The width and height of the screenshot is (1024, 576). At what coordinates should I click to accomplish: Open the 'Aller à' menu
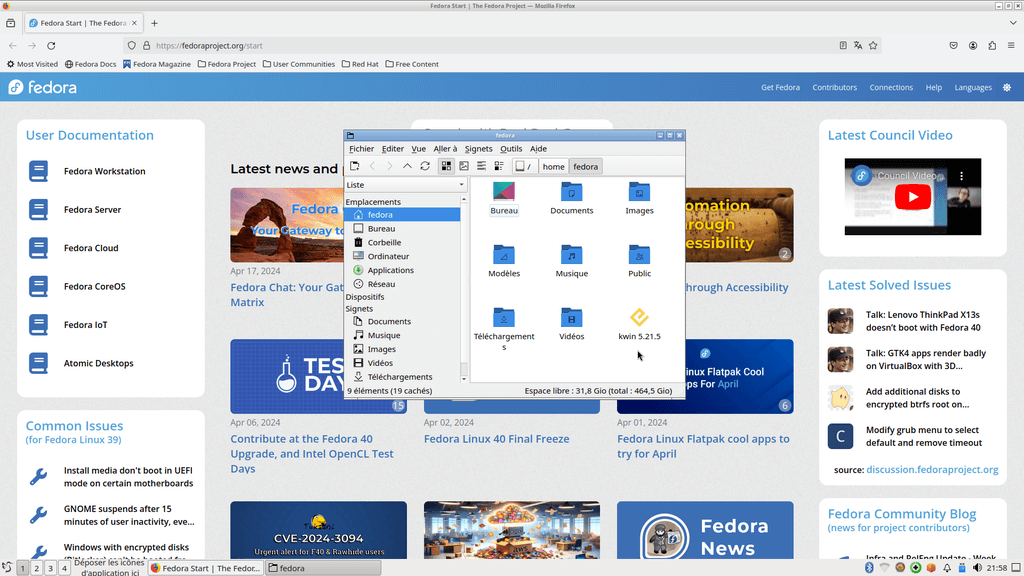pyautogui.click(x=445, y=149)
